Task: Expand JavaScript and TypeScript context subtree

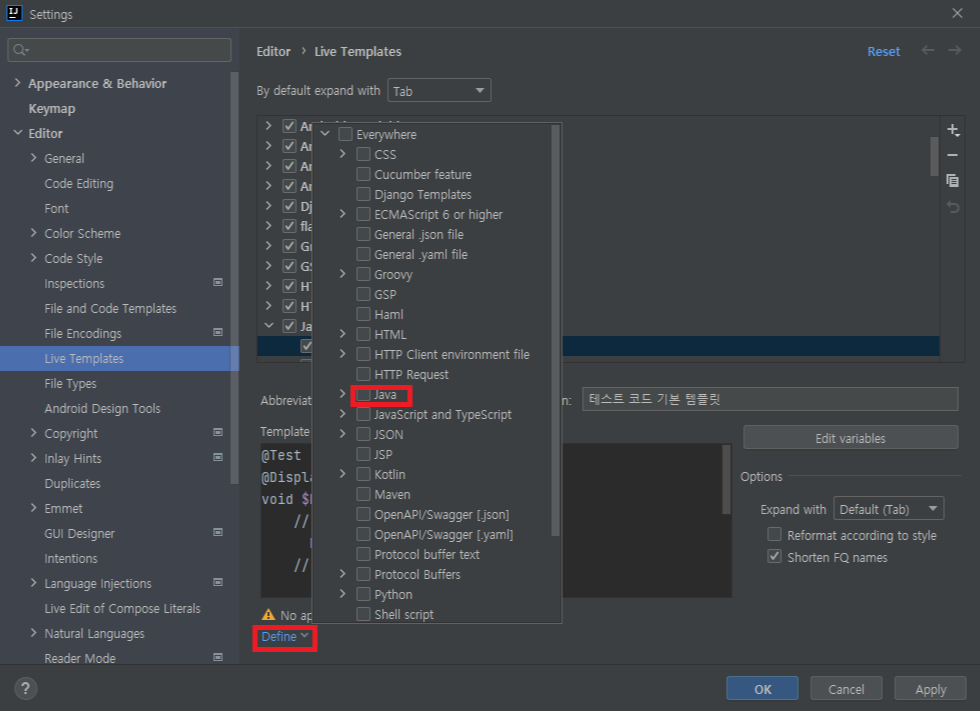Action: pos(342,414)
